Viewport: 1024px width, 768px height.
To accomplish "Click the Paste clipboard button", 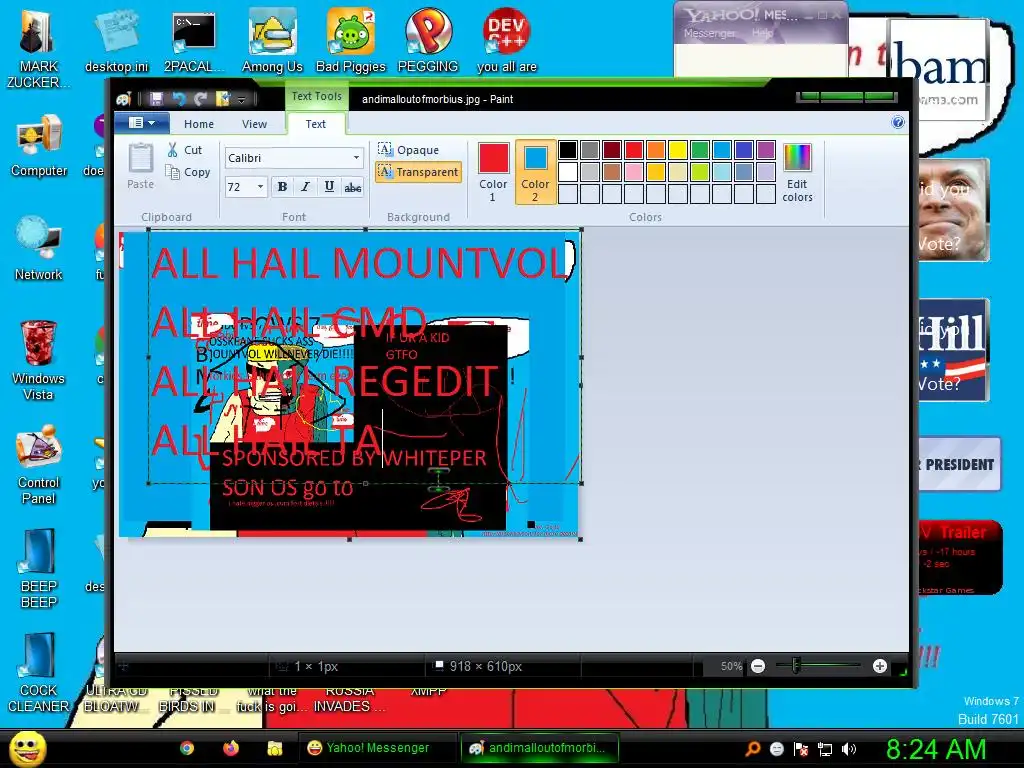I will click(x=140, y=167).
